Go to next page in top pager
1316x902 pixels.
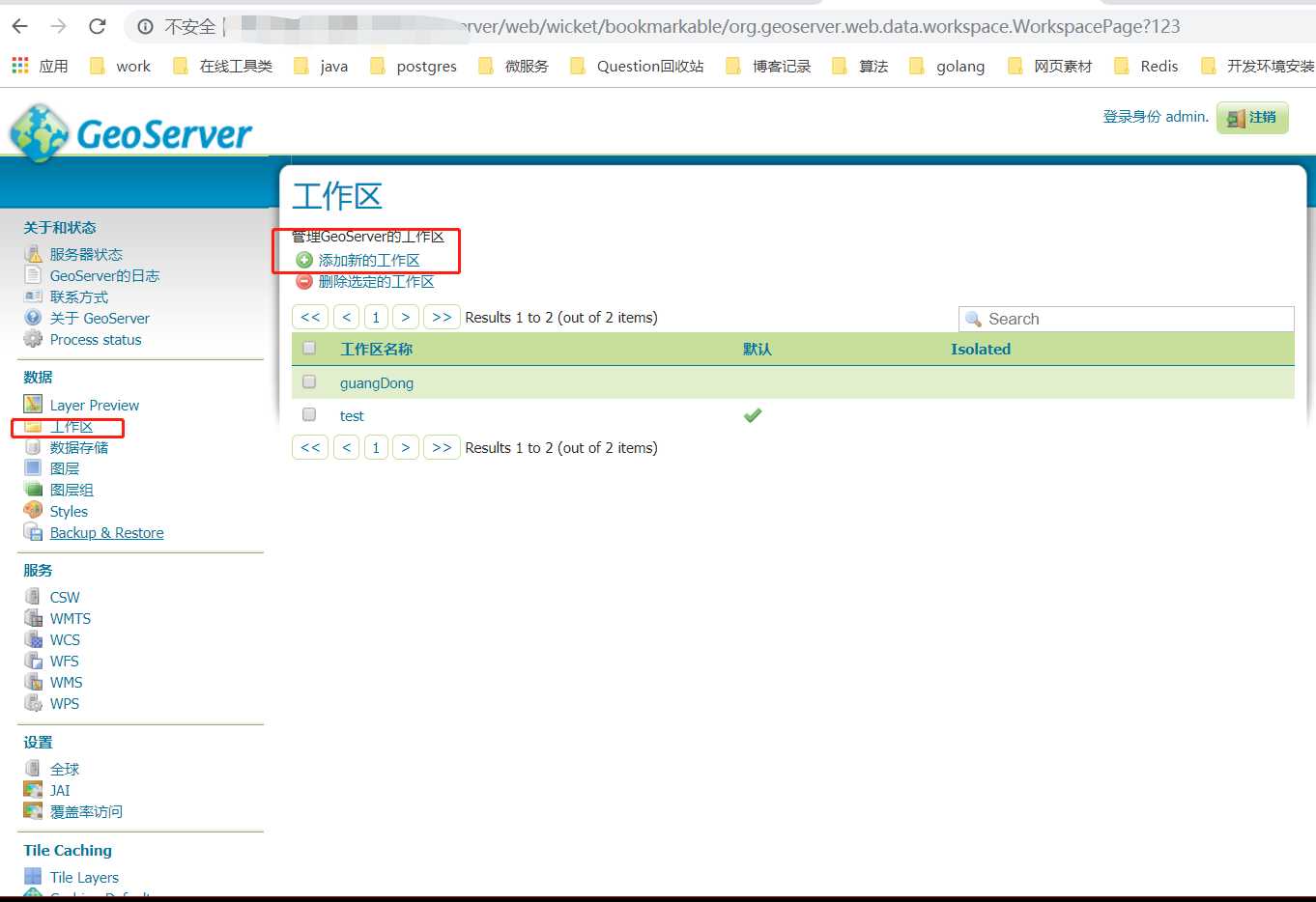[406, 317]
